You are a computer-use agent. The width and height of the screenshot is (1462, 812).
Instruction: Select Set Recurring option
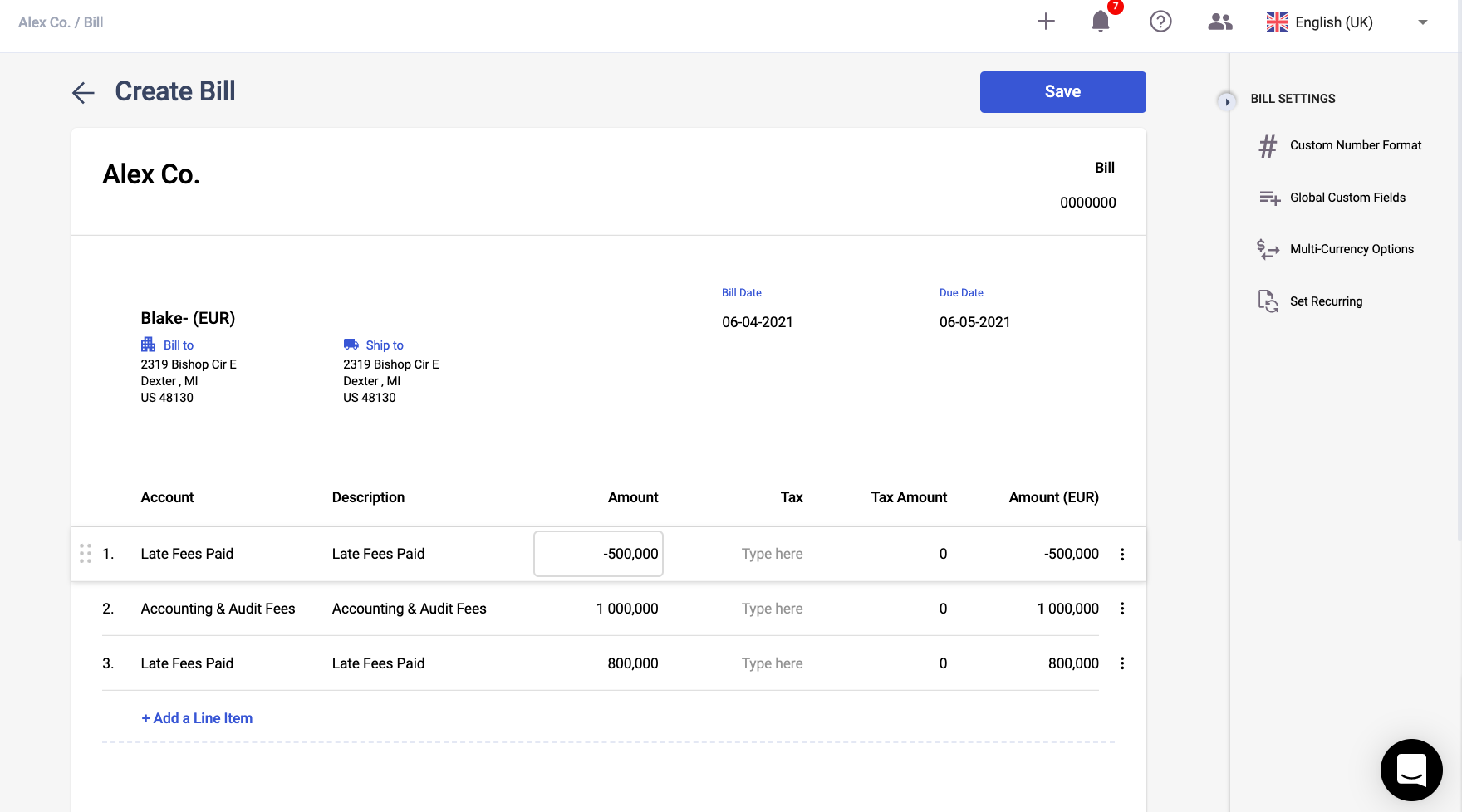point(1326,301)
